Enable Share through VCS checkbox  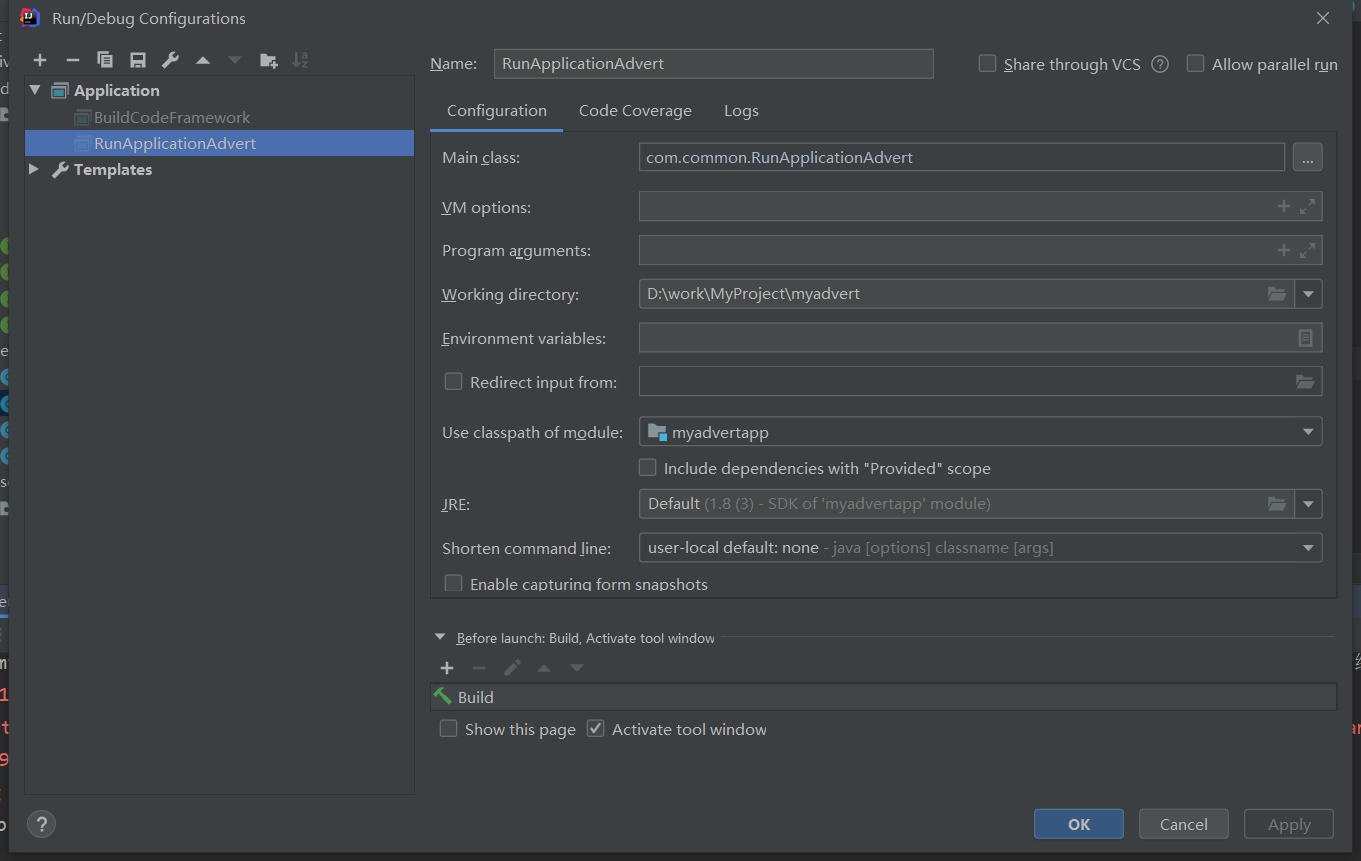[987, 64]
